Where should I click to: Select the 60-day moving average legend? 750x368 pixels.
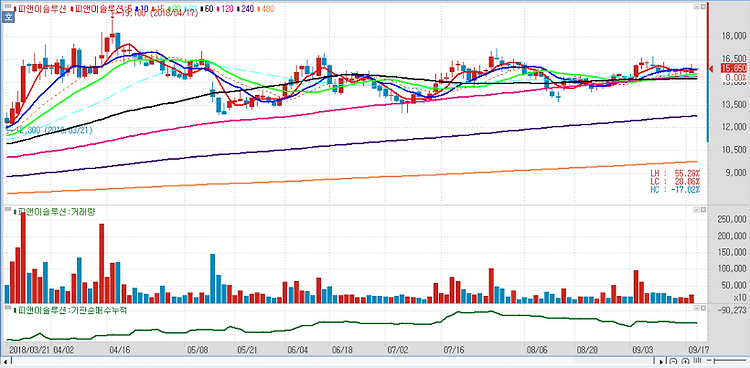[206, 9]
